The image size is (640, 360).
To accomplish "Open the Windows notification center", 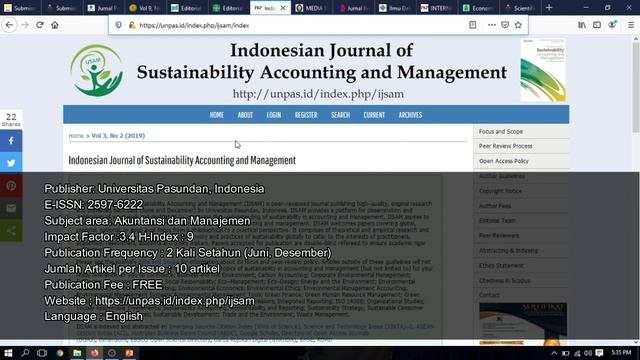I will coord(599,353).
